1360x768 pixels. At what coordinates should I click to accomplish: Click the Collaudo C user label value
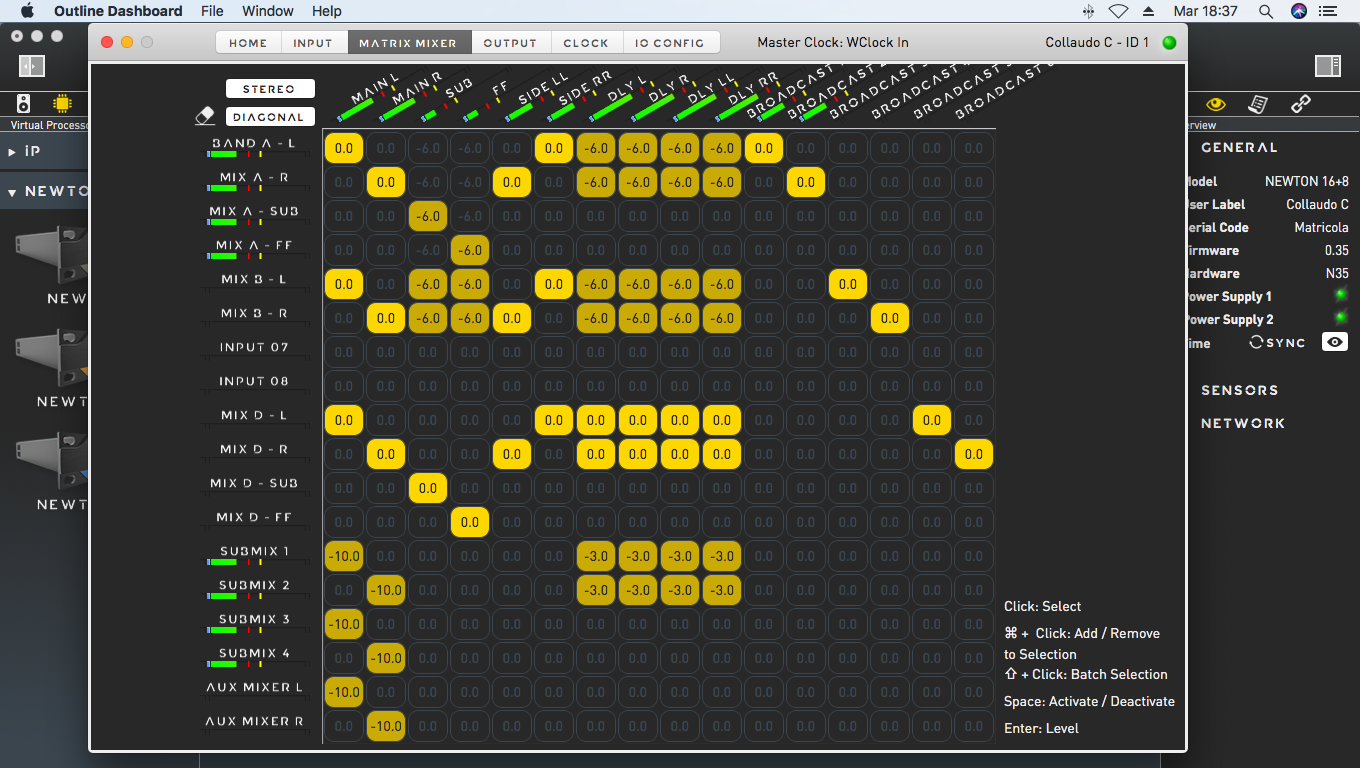click(x=1317, y=204)
